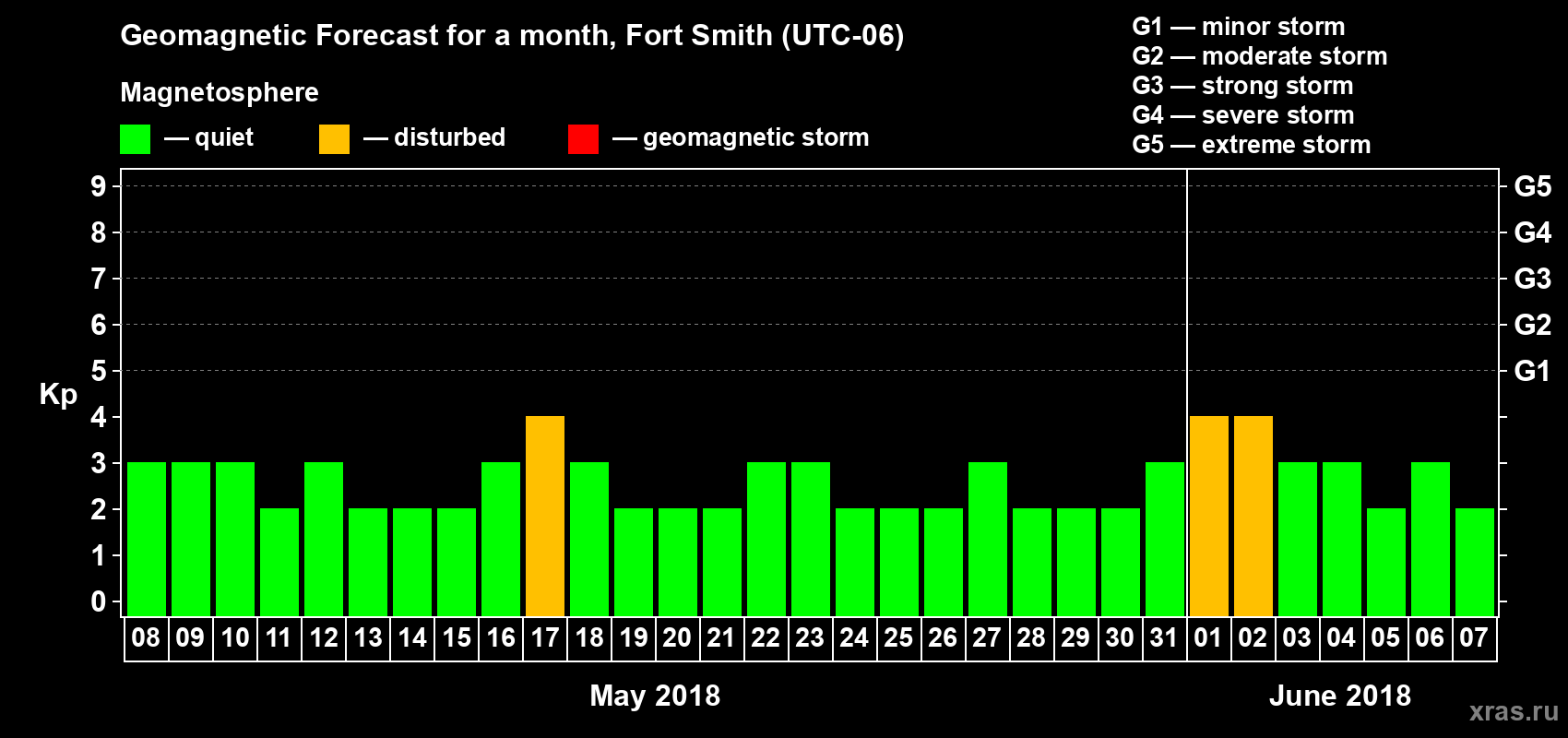
Task: Click the Kp axis value 0
Action: point(99,601)
